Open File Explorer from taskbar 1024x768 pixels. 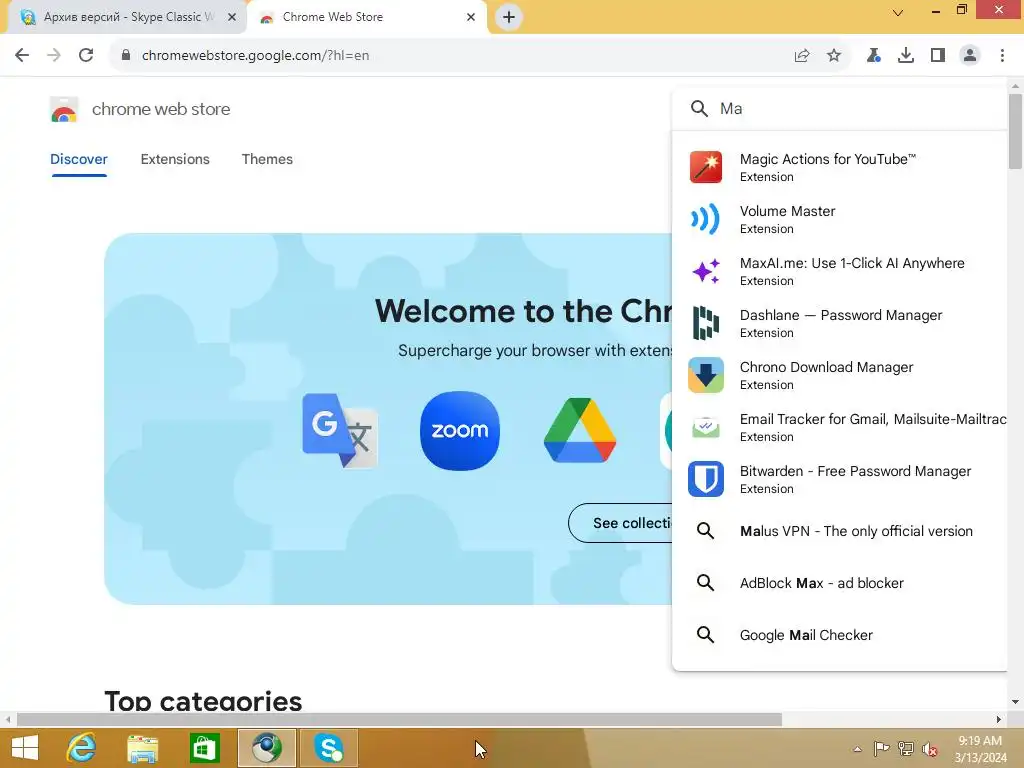click(x=143, y=748)
